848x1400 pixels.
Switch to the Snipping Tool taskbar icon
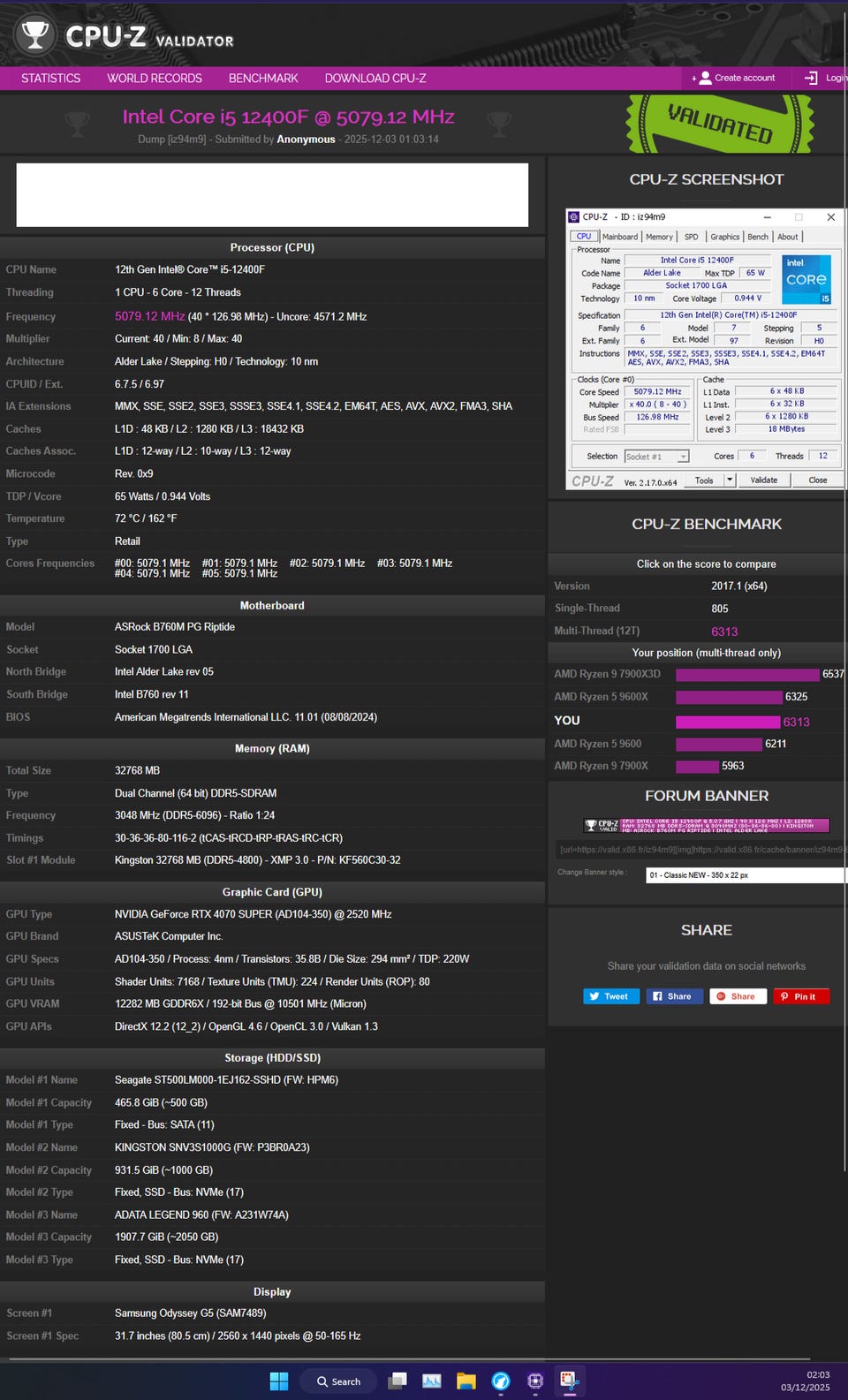tap(569, 1381)
